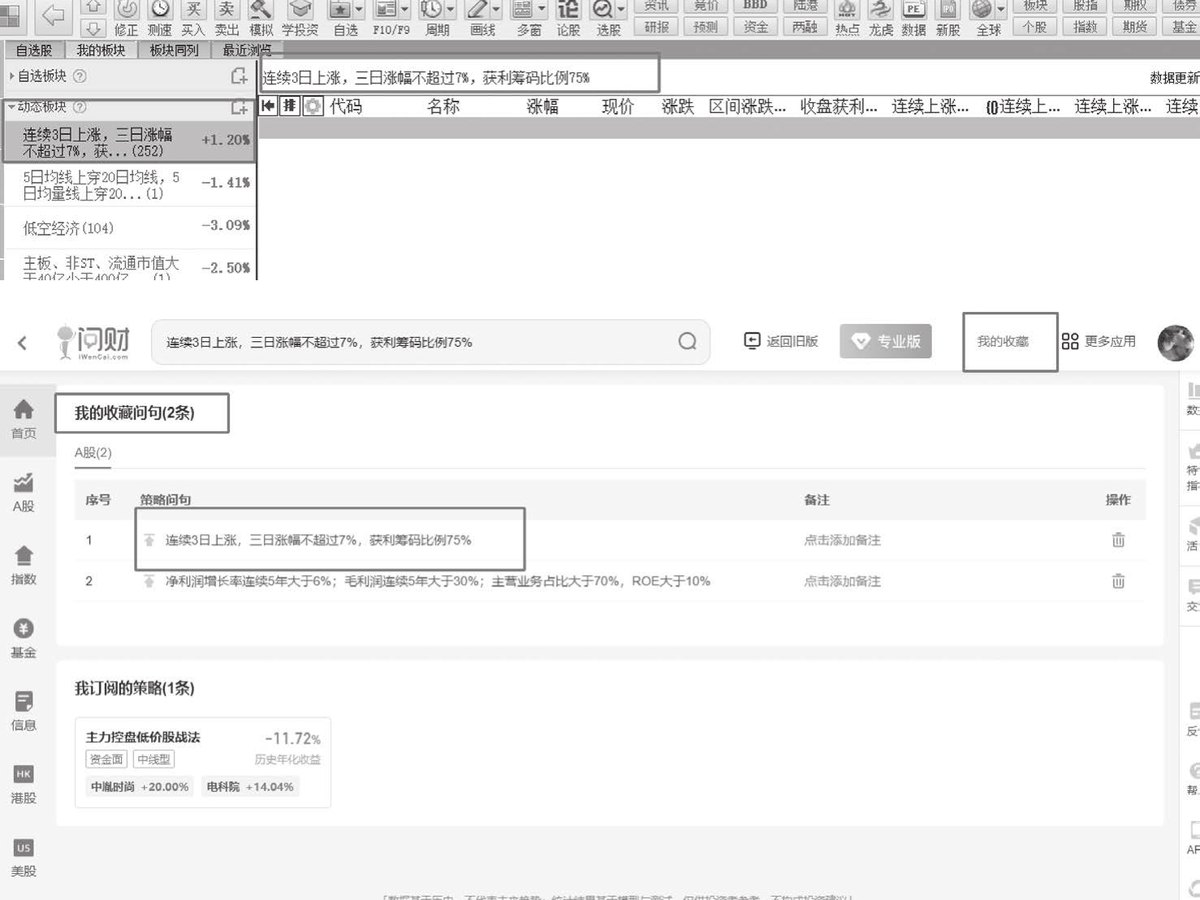Screen dimensions: 1200x900
Task: Open 基金 in the left sidebar
Action: 24,638
